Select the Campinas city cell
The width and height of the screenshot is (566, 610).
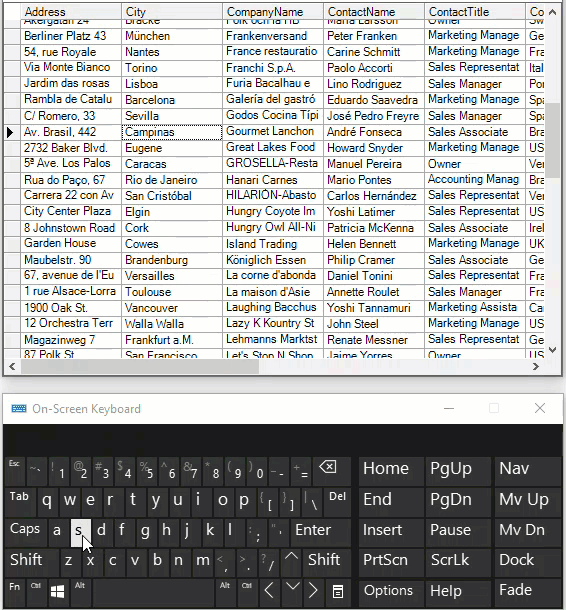click(x=172, y=132)
